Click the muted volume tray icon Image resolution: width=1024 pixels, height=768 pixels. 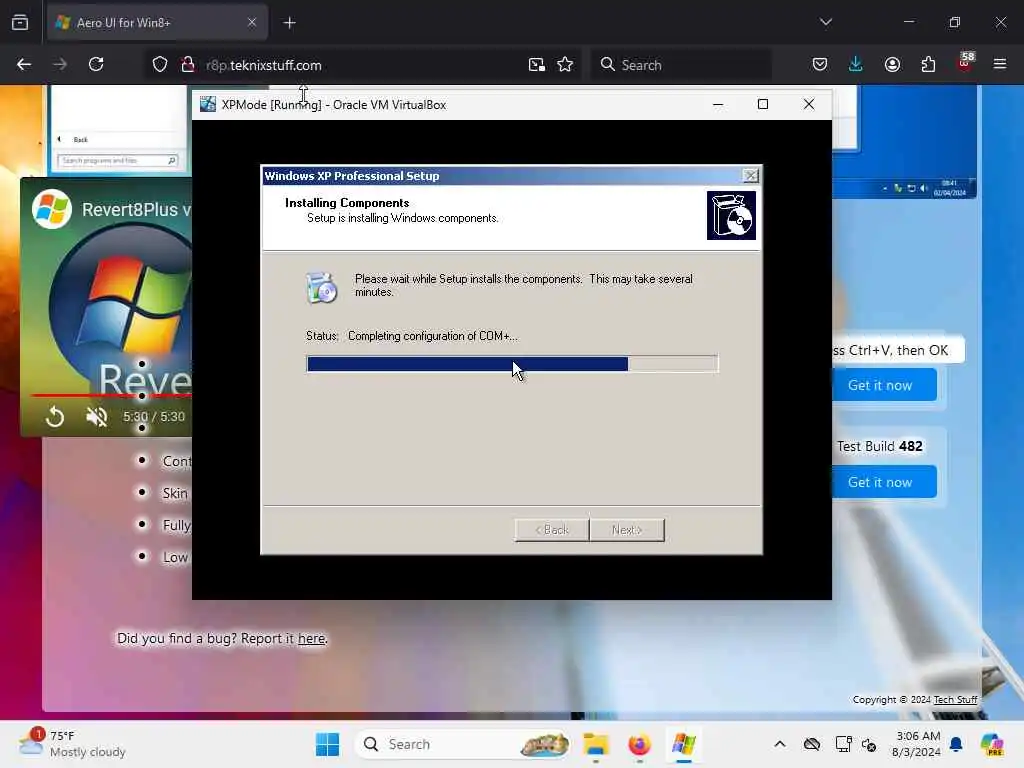[869, 744]
